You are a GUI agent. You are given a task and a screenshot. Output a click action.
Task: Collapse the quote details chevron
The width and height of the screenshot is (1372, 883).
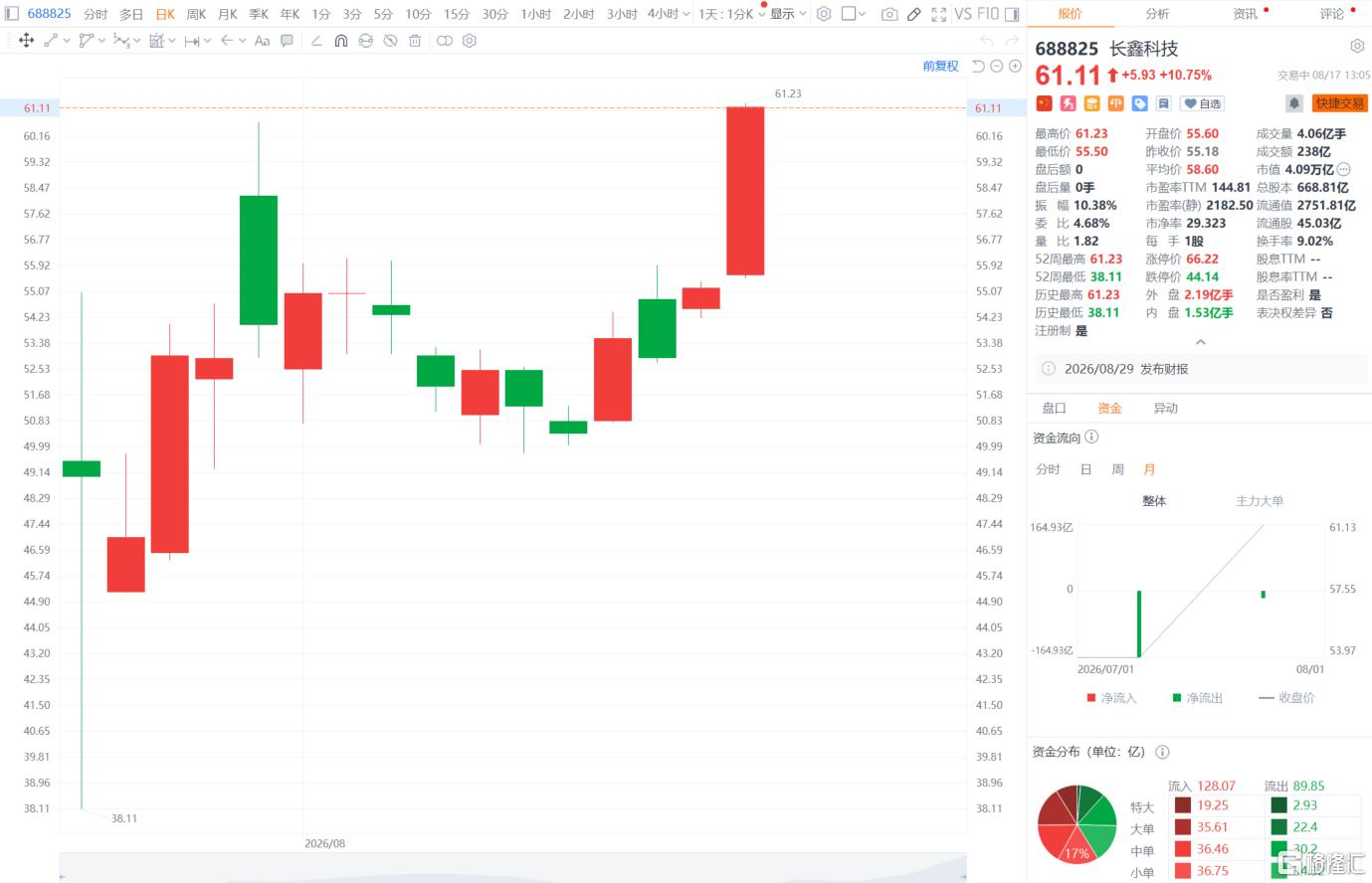(x=1201, y=342)
